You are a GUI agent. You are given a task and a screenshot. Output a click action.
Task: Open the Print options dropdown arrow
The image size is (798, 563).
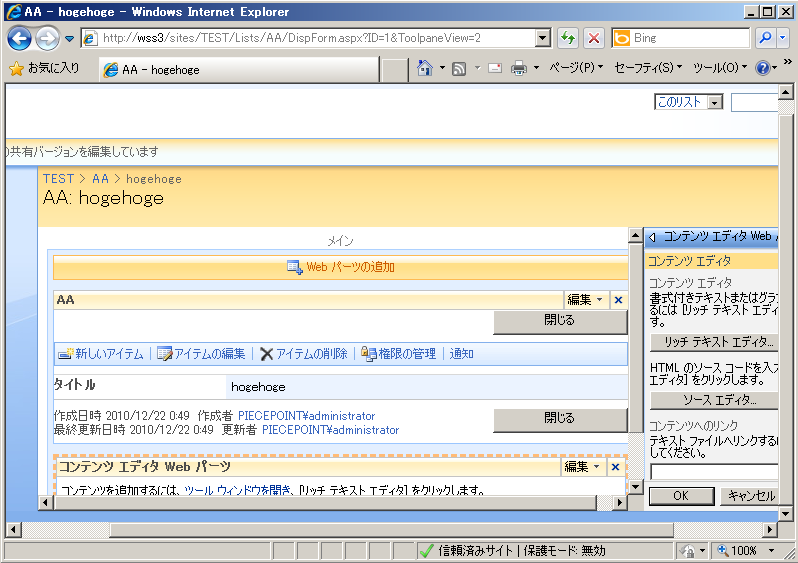pyautogui.click(x=536, y=68)
